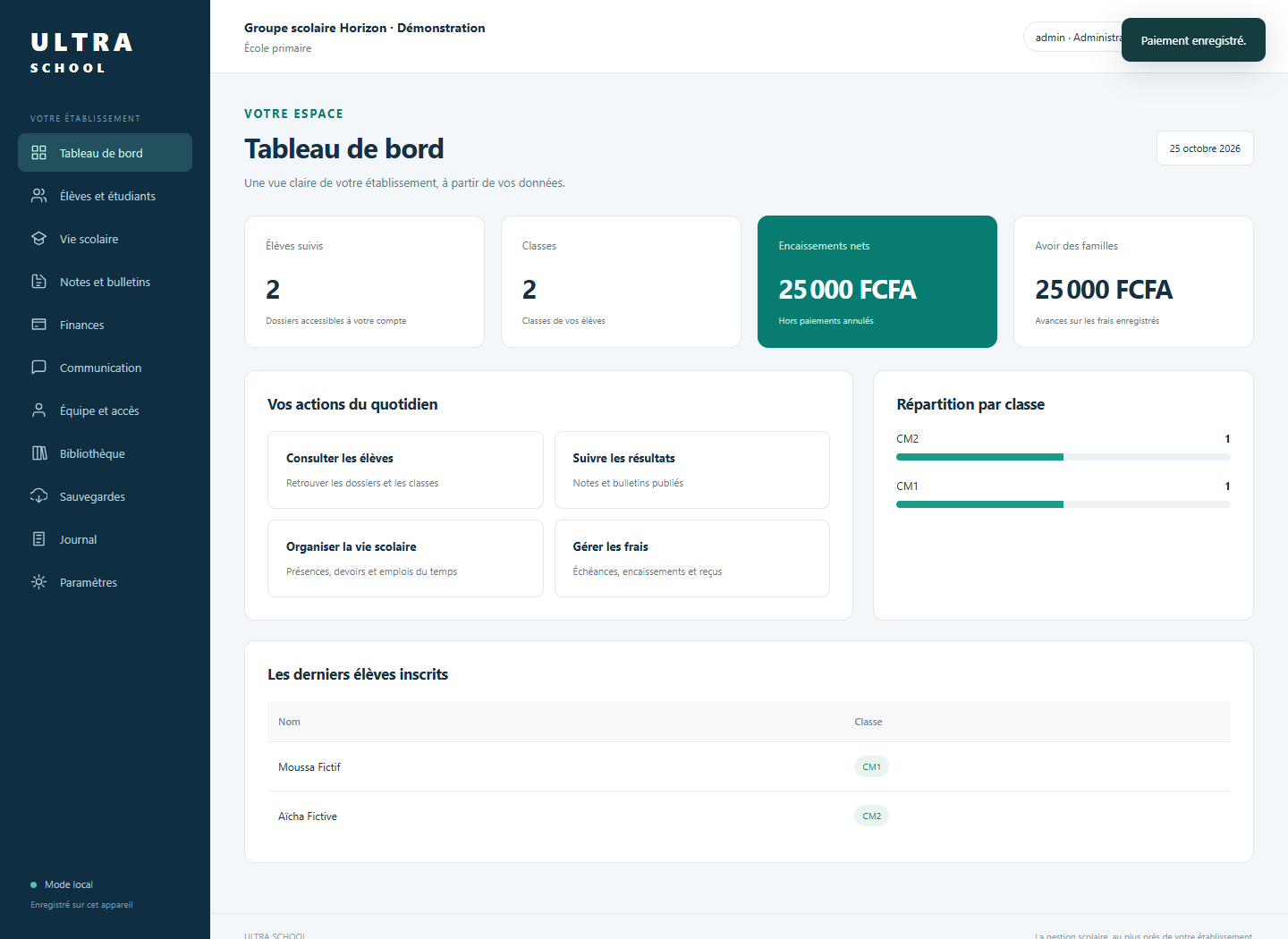The image size is (1288, 939).
Task: Click the green Mode local status dot
Action: 34,885
